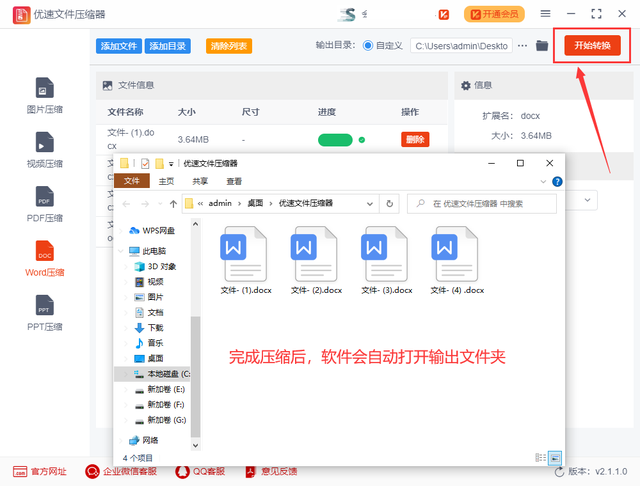640x486 pixels.
Task: Select 下载 folder in navigation tree
Action: coord(149,328)
